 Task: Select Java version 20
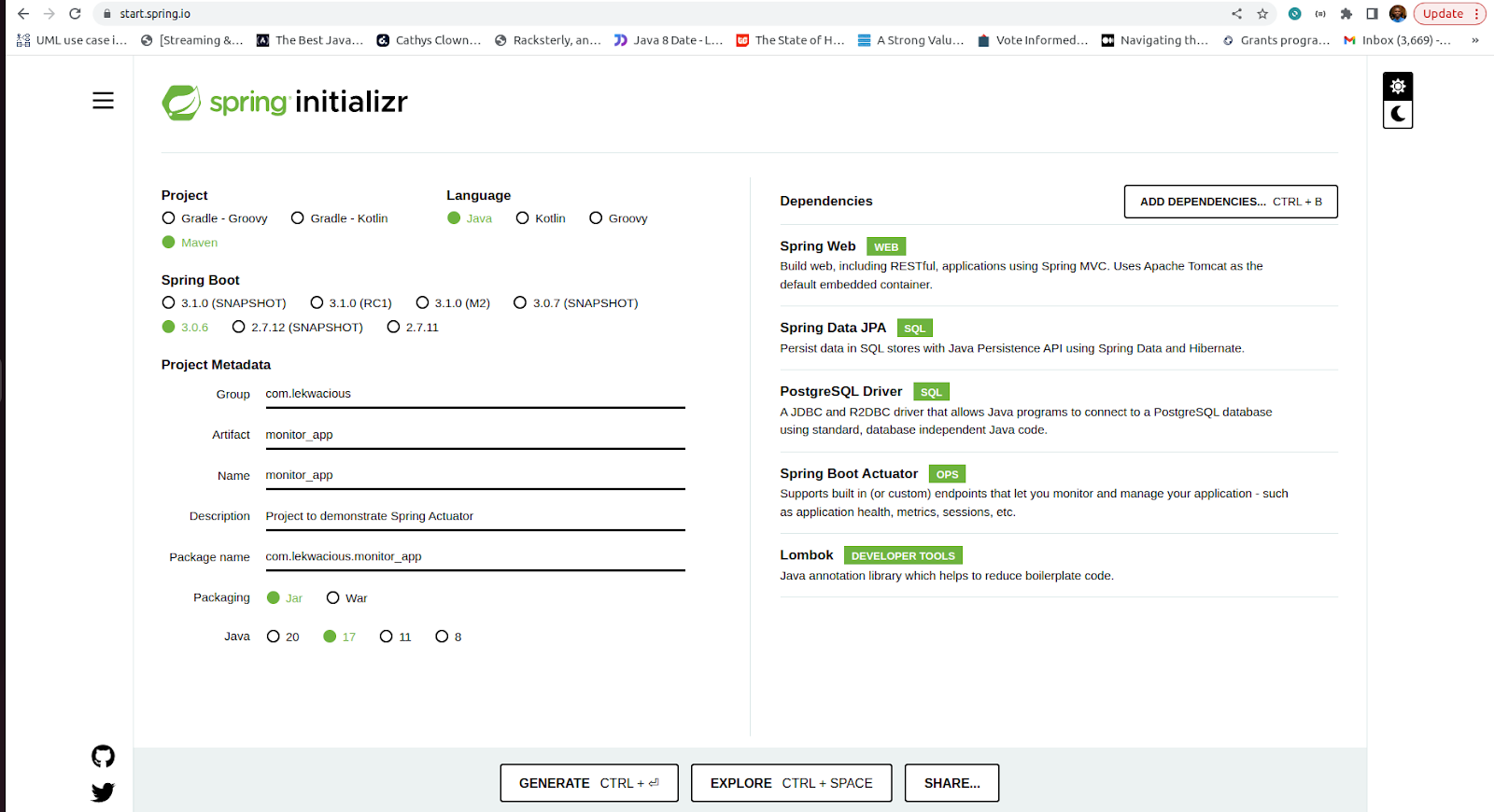click(x=283, y=637)
